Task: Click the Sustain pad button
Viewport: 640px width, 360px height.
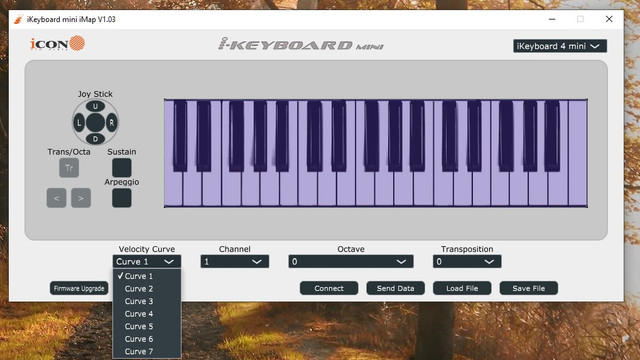Action: (122, 168)
